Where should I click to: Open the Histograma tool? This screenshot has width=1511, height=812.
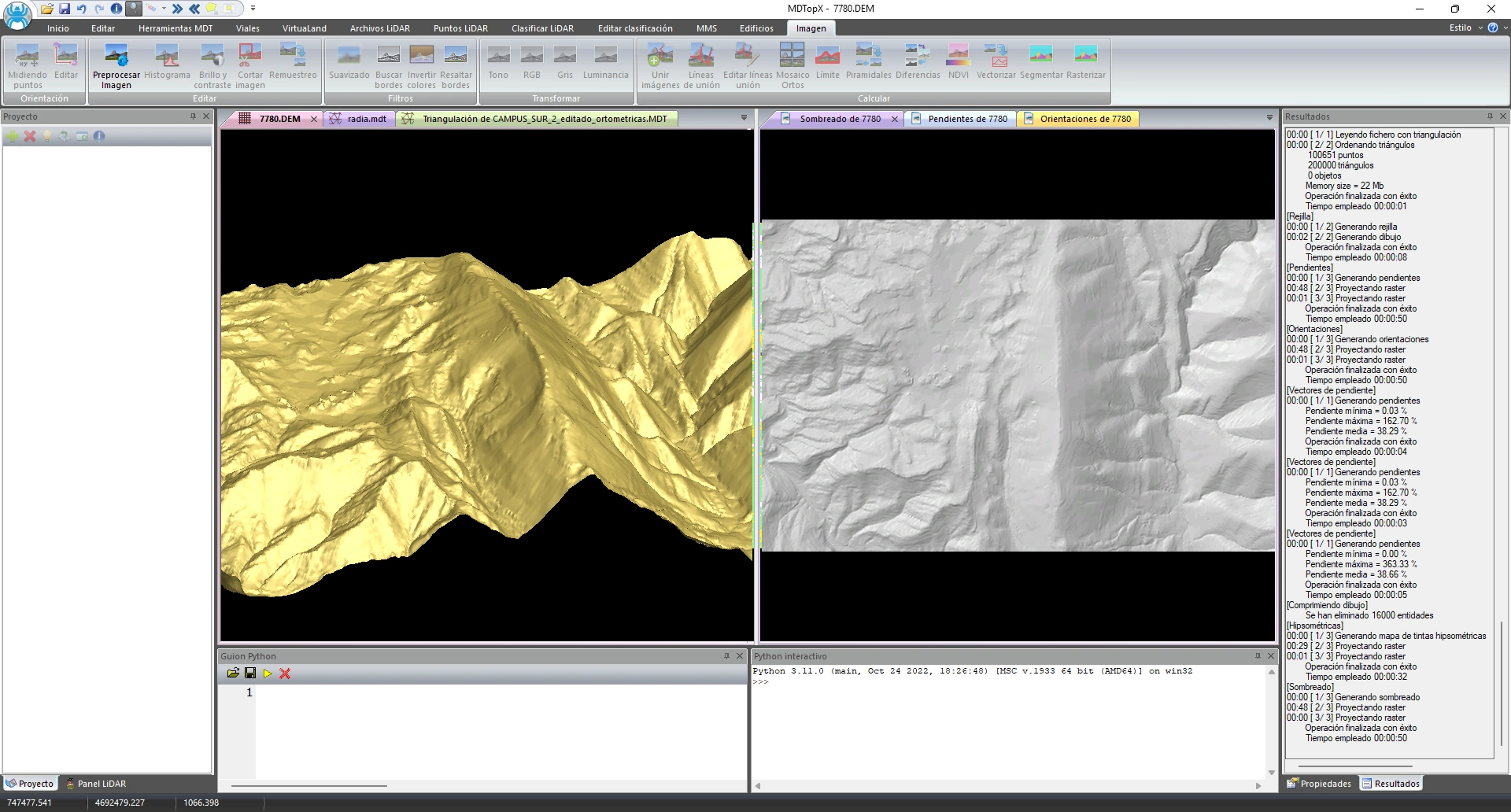167,61
